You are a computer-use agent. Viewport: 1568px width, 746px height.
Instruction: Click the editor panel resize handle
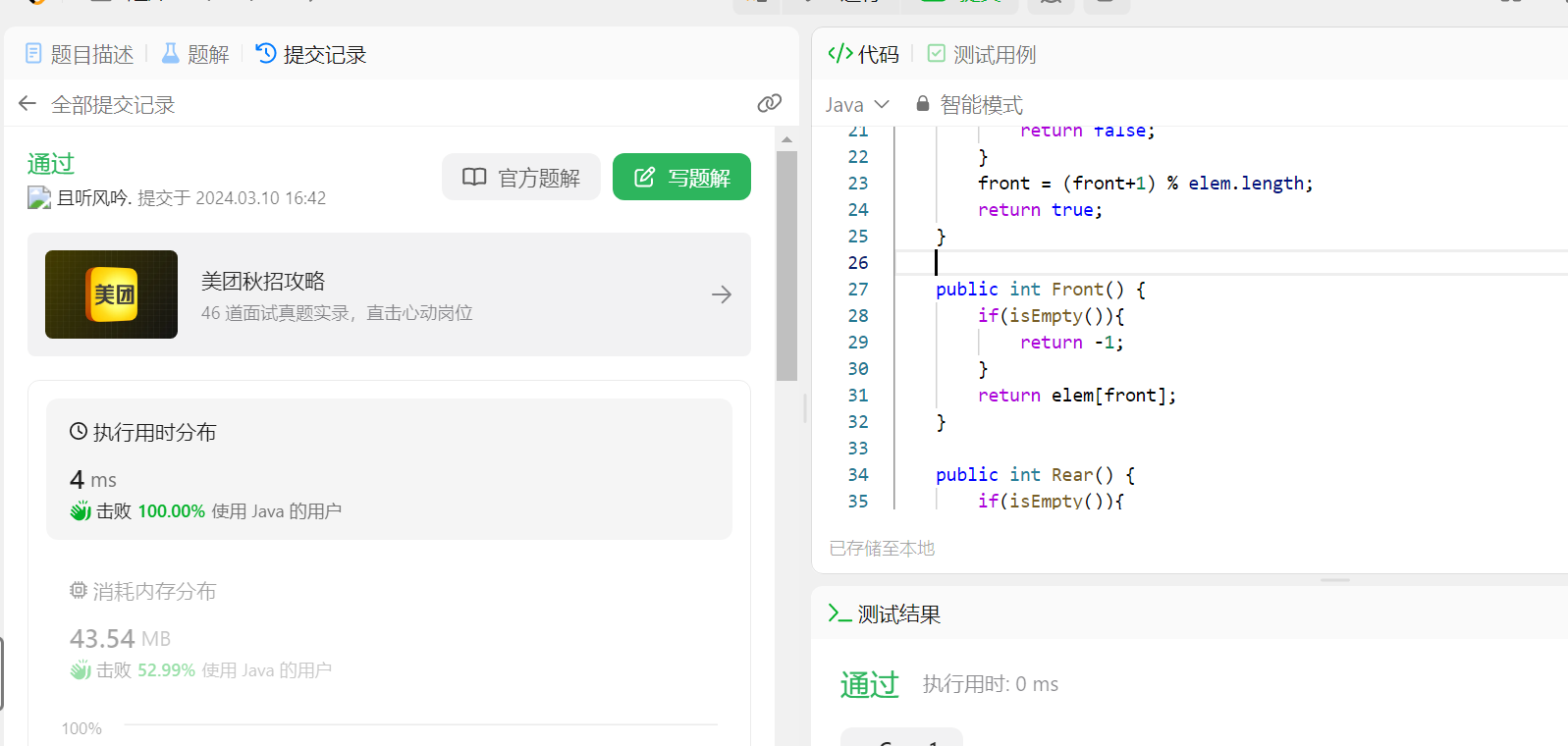[1335, 580]
